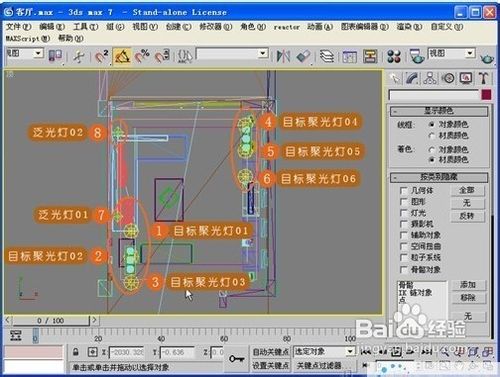Select shaded 对象颜色 radio option
Image resolution: width=500 pixels, height=377 pixels.
[x=432, y=149]
